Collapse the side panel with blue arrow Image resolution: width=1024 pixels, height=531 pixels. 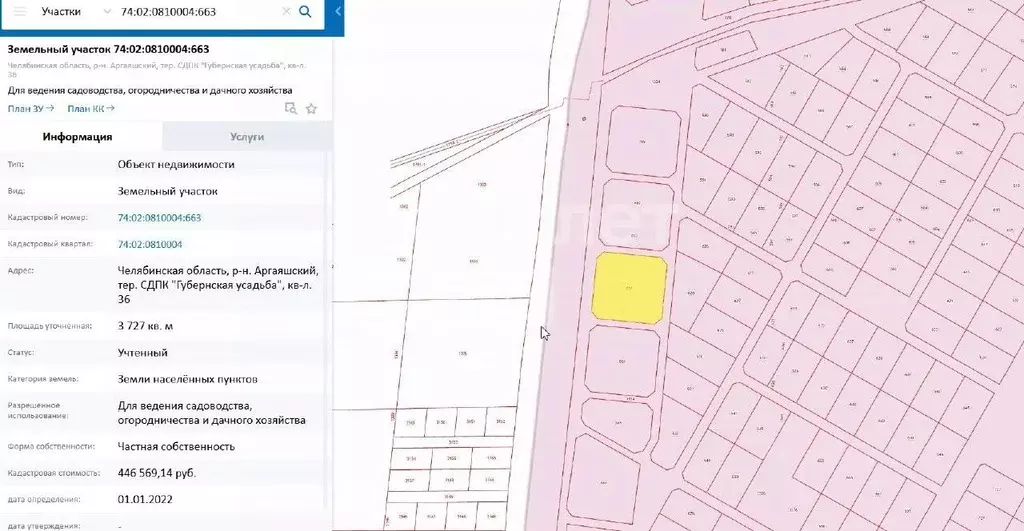coord(337,12)
